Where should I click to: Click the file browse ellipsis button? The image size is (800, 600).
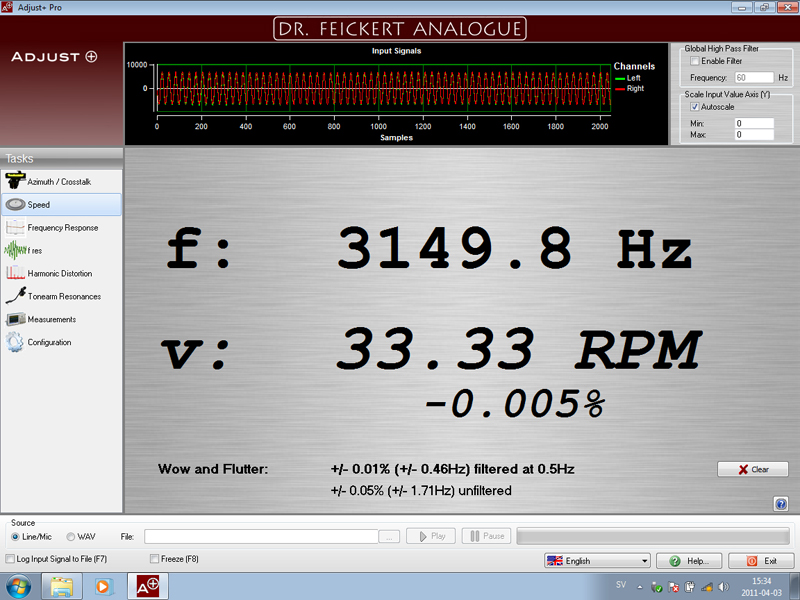390,537
